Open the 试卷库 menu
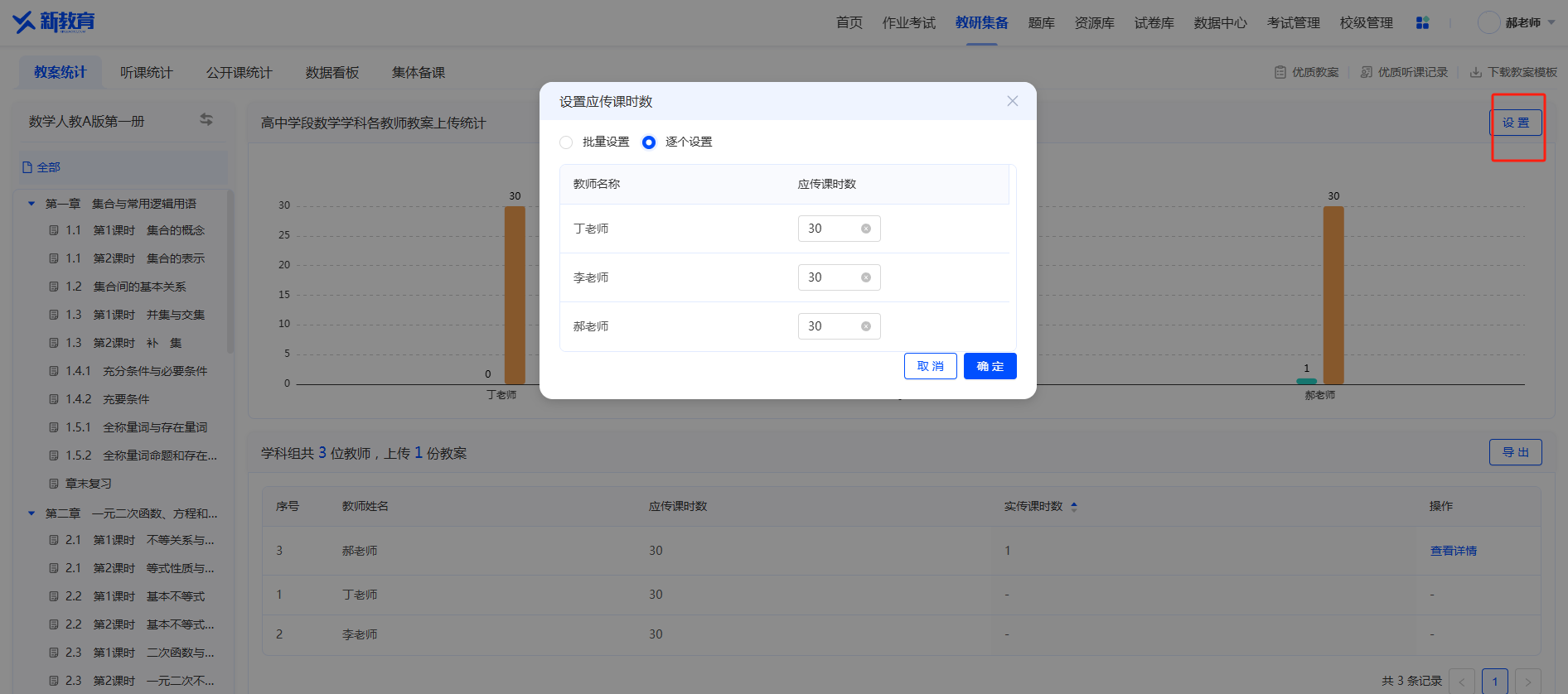This screenshot has width=1568, height=694. point(1154,22)
